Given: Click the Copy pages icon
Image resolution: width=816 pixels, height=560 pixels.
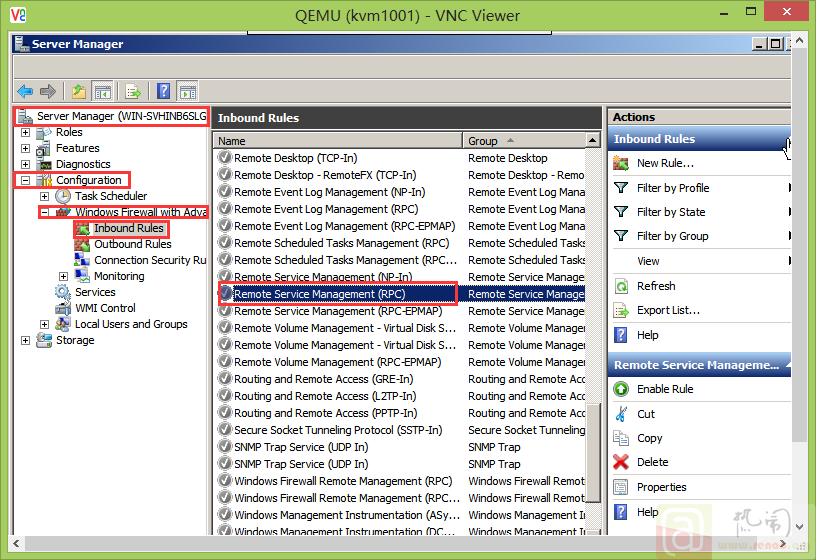Looking at the screenshot, I should coord(621,438).
